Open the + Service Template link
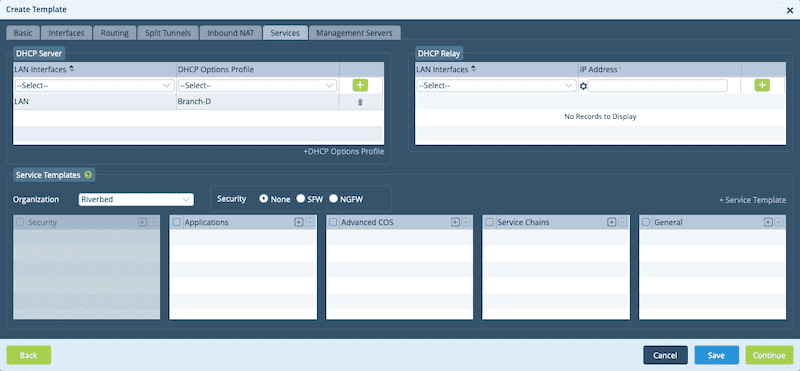This screenshot has width=800, height=371. [752, 200]
